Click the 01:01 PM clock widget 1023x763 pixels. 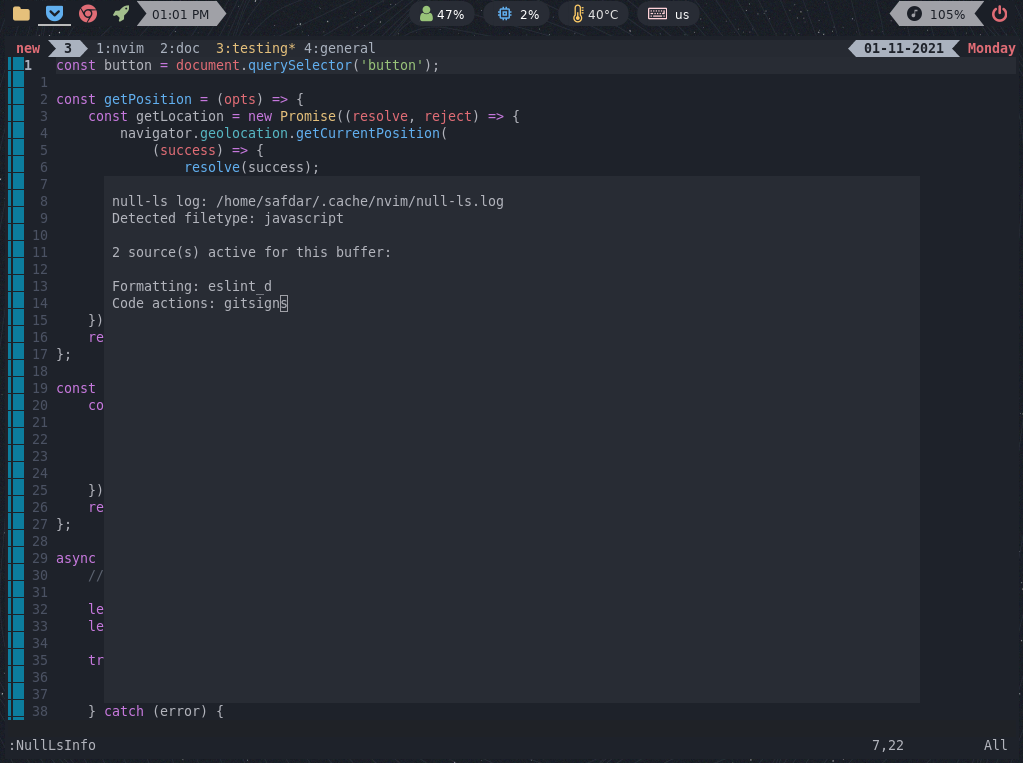[181, 14]
